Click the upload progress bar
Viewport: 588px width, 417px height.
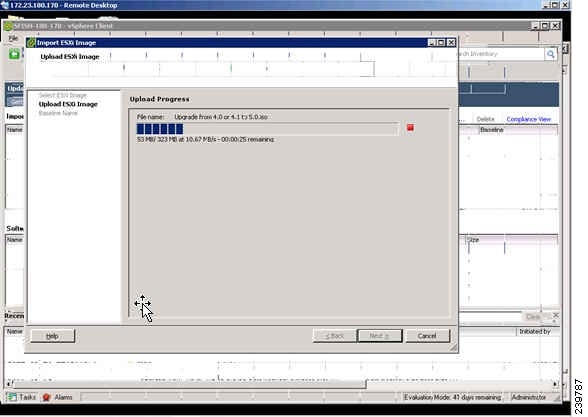pos(268,129)
